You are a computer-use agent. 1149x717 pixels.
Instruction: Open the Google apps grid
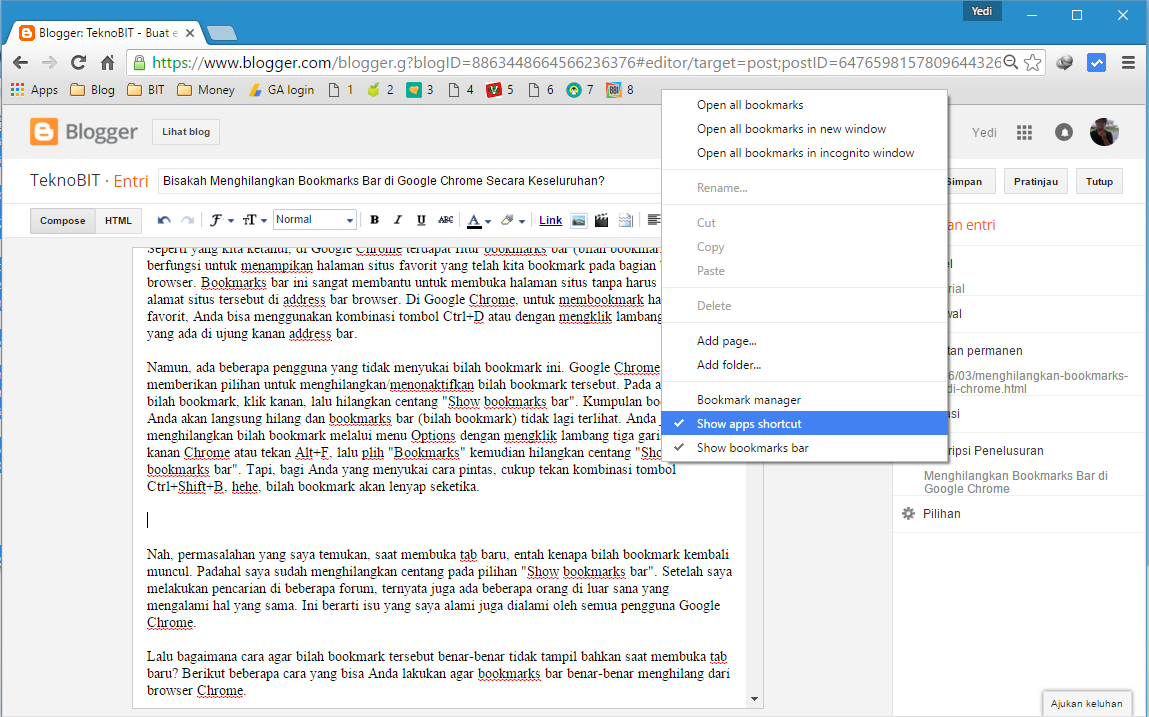tap(1024, 132)
